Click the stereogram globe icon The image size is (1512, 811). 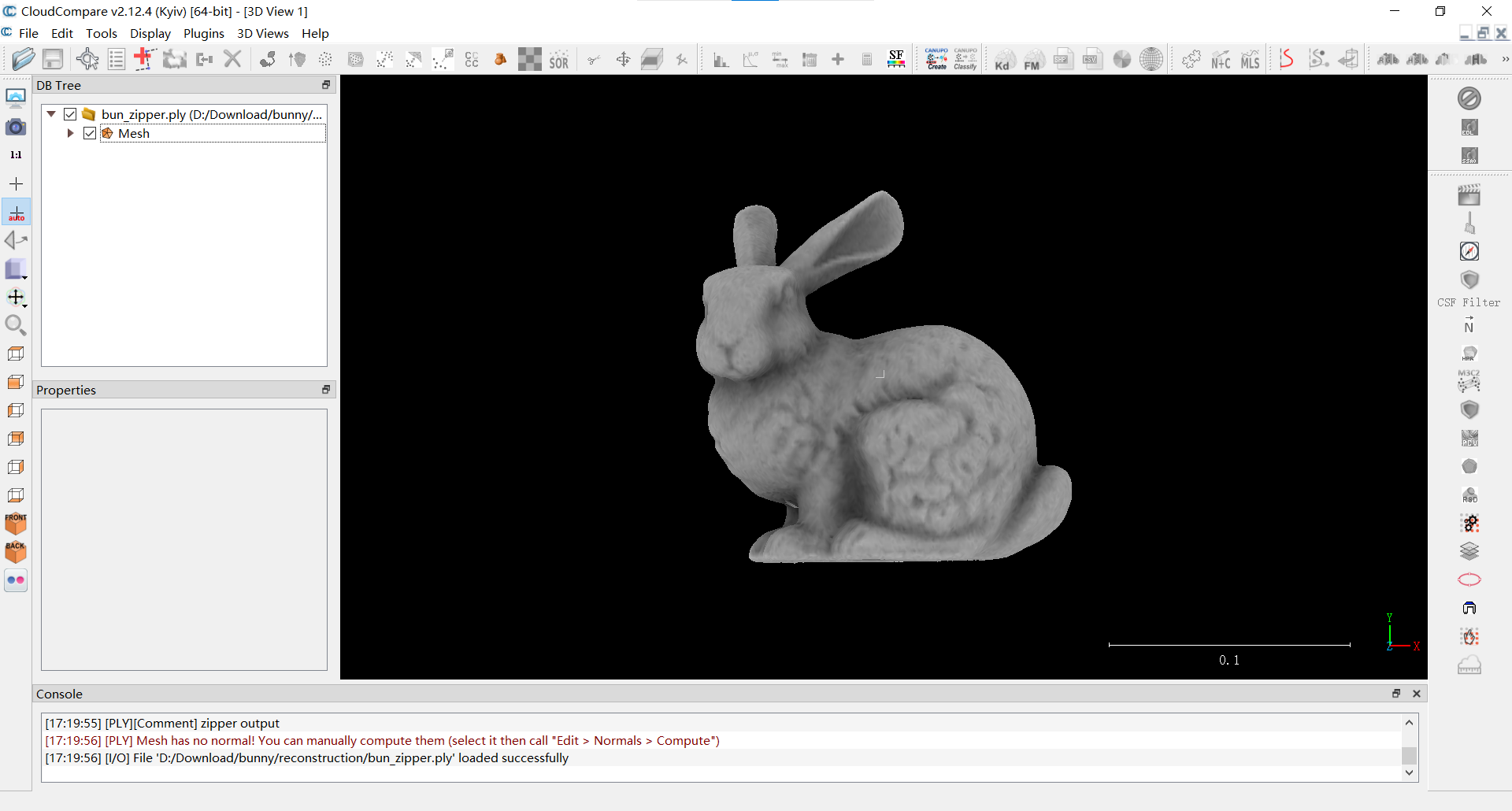[x=1151, y=59]
